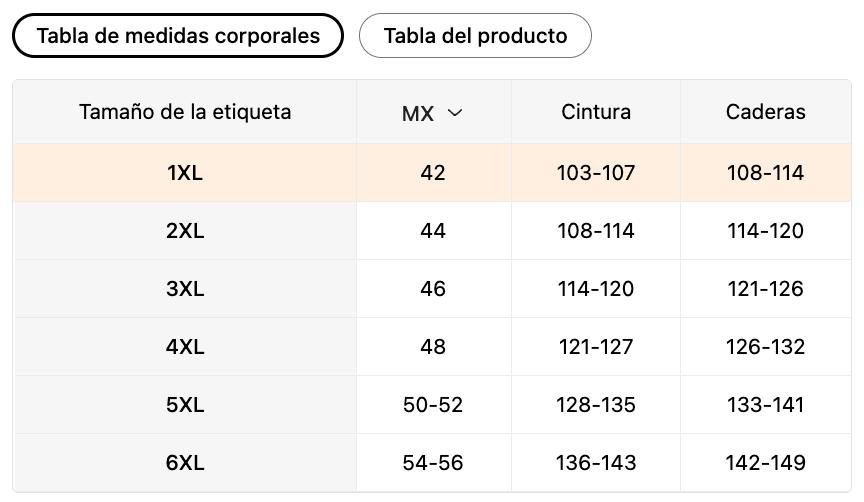
Task: Click the Caderas column header
Action: coord(766,112)
